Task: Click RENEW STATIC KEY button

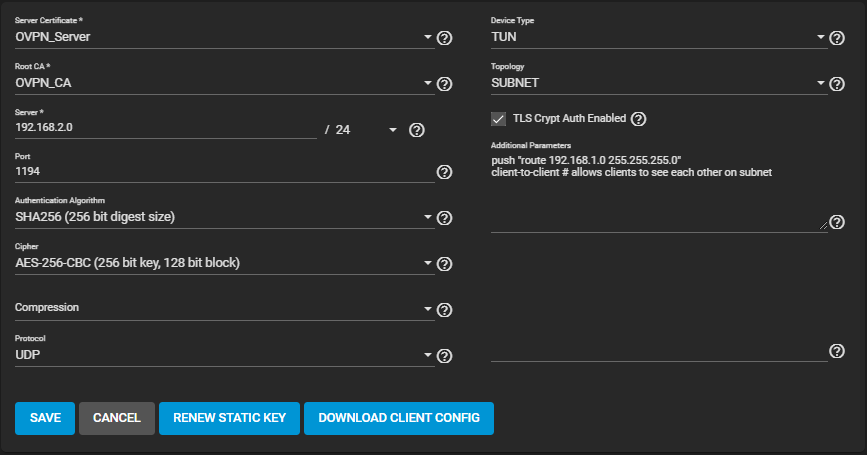Action: tap(229, 418)
